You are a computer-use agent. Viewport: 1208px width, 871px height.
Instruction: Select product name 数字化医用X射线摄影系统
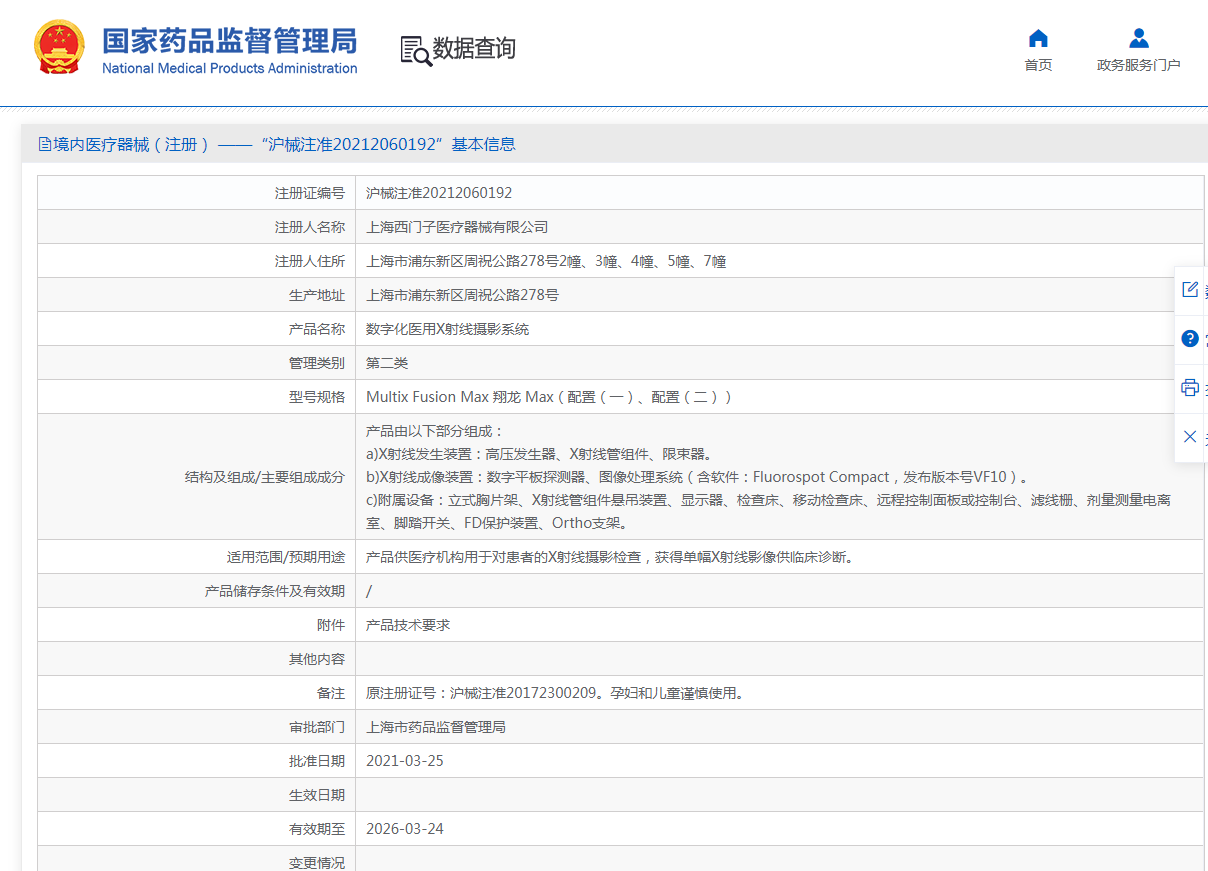(448, 329)
